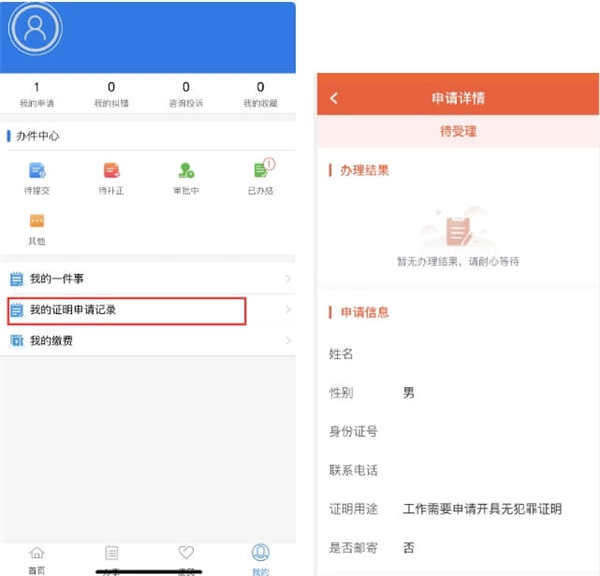Open 我的申请 count of 1
Screen dimensions: 600x576
click(x=37, y=94)
